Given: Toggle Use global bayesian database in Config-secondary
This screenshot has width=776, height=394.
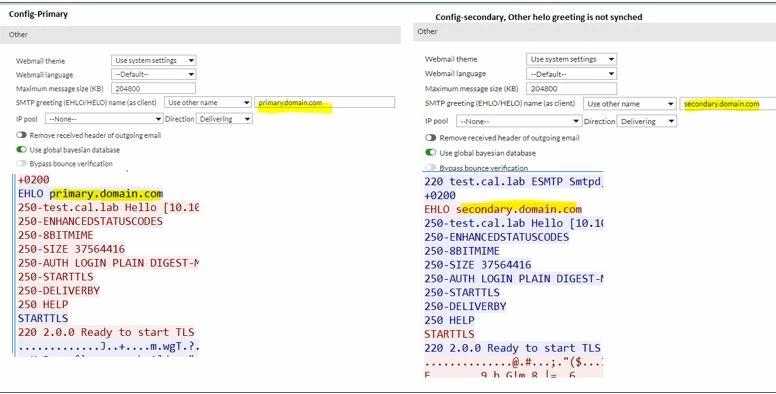Looking at the screenshot, I should click(x=431, y=152).
